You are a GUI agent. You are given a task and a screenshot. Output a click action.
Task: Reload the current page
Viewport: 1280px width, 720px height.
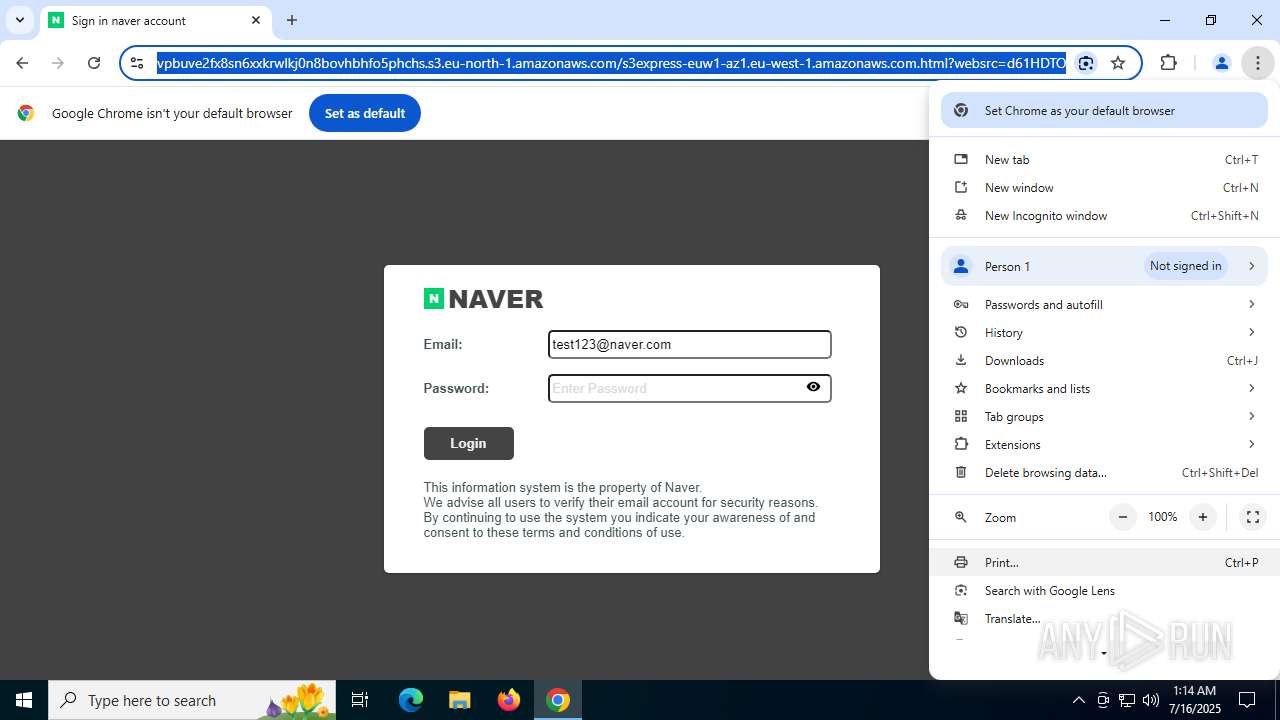tap(94, 63)
